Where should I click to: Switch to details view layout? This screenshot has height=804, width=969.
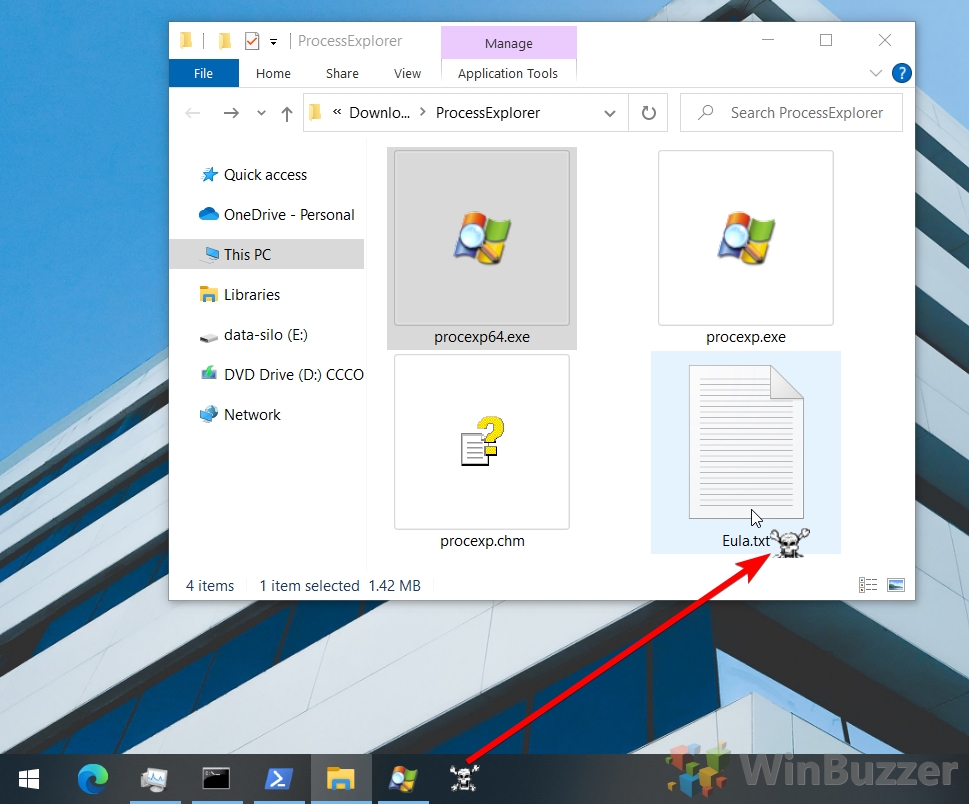(868, 585)
